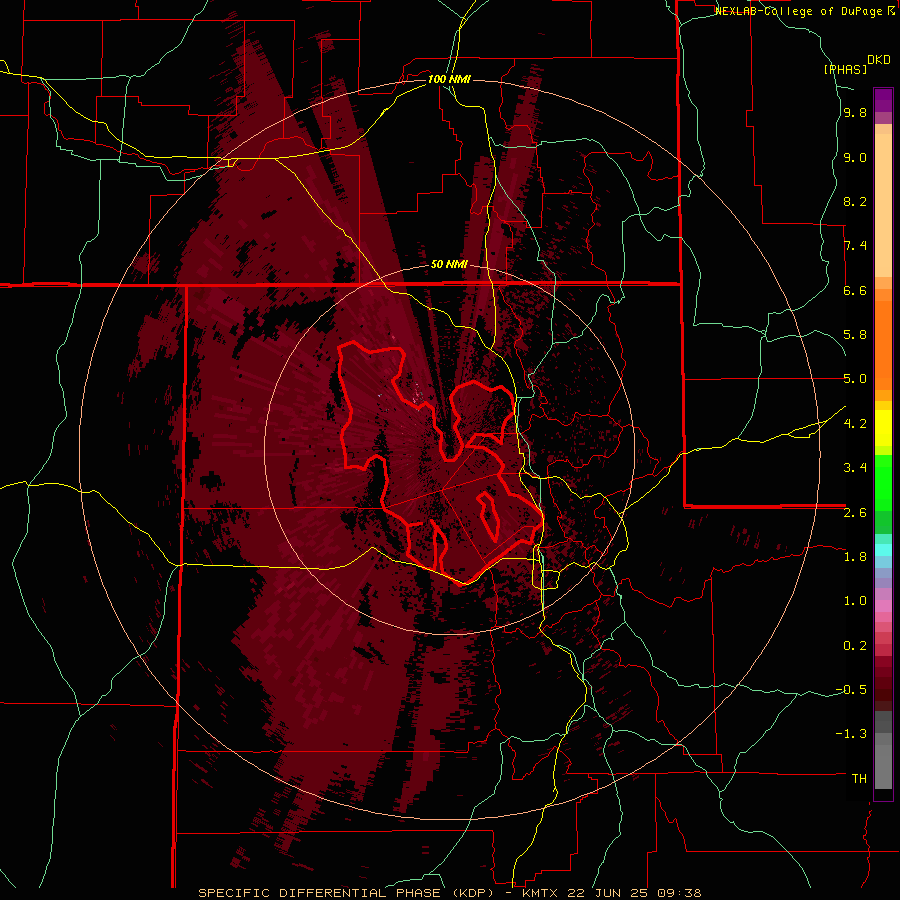This screenshot has height=900, width=900.
Task: Click the 9.0 value on the scale
Action: [x=855, y=157]
